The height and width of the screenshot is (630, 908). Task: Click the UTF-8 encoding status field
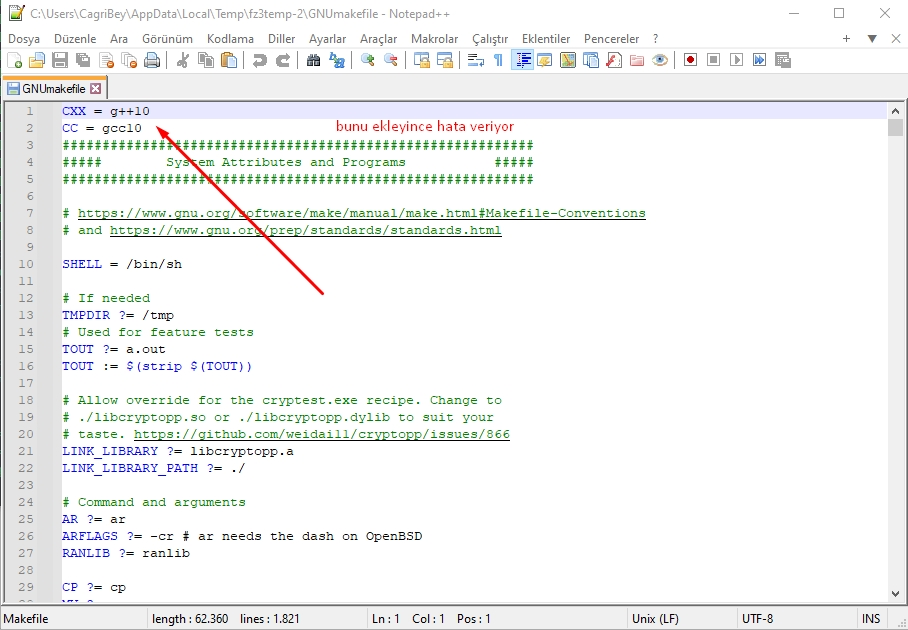[757, 618]
